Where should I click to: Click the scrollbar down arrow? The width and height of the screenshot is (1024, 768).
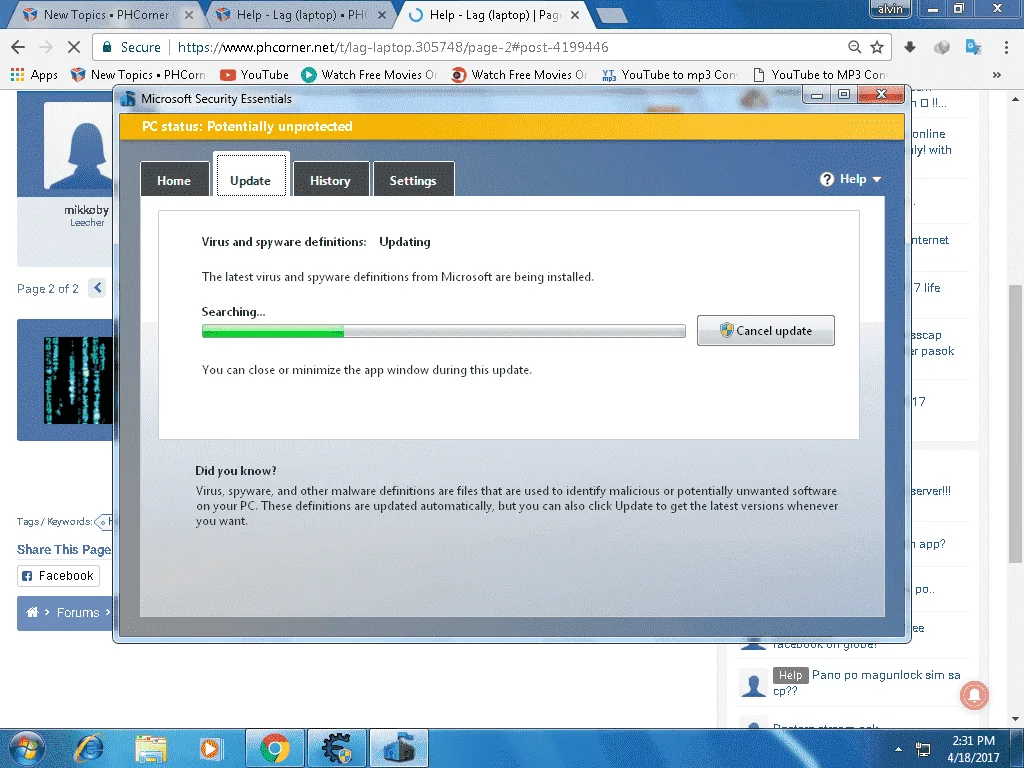1015,719
